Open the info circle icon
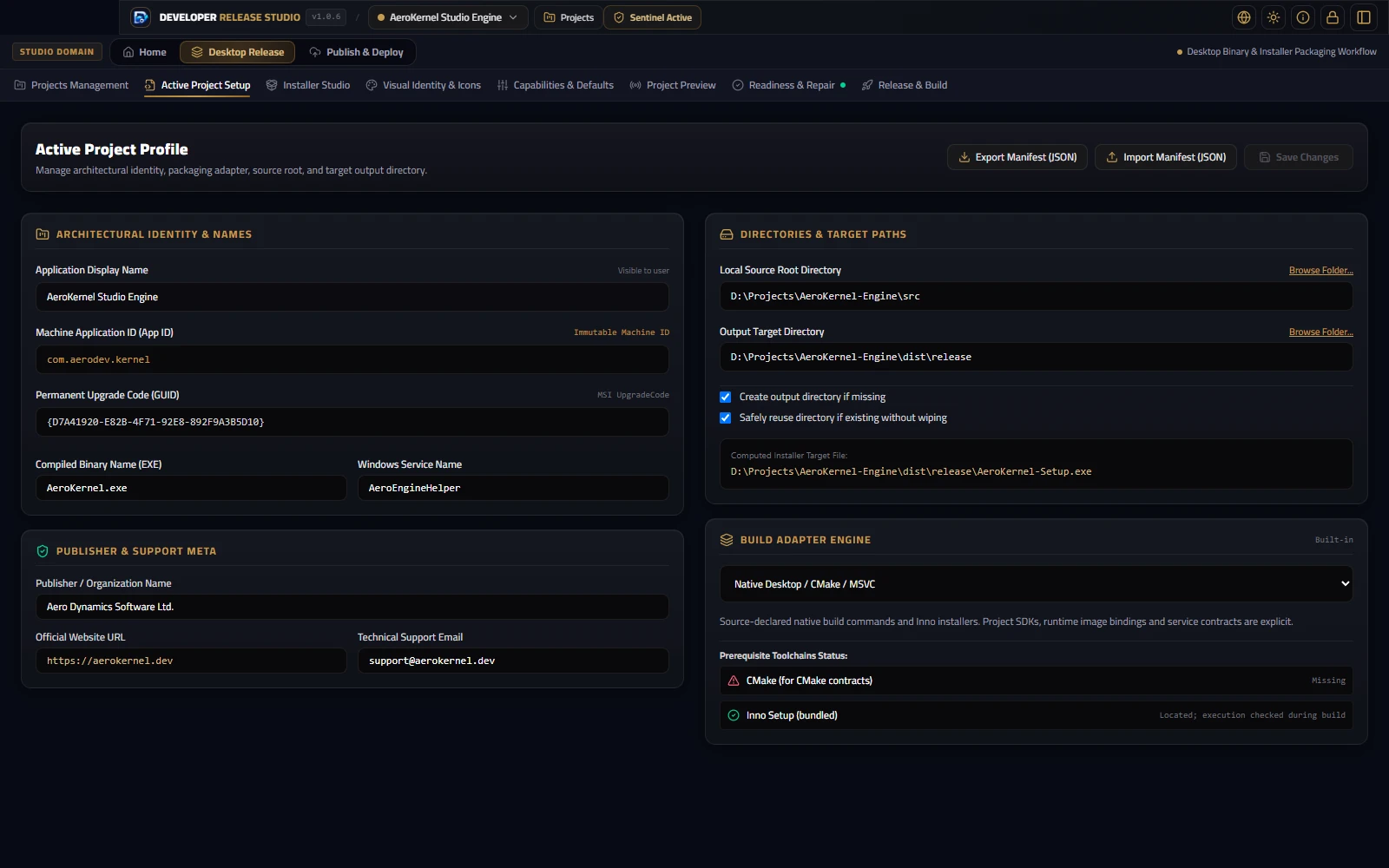 click(x=1303, y=17)
